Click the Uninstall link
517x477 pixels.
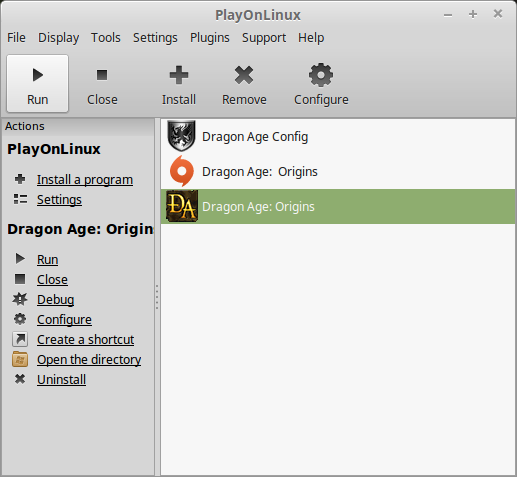[62, 379]
